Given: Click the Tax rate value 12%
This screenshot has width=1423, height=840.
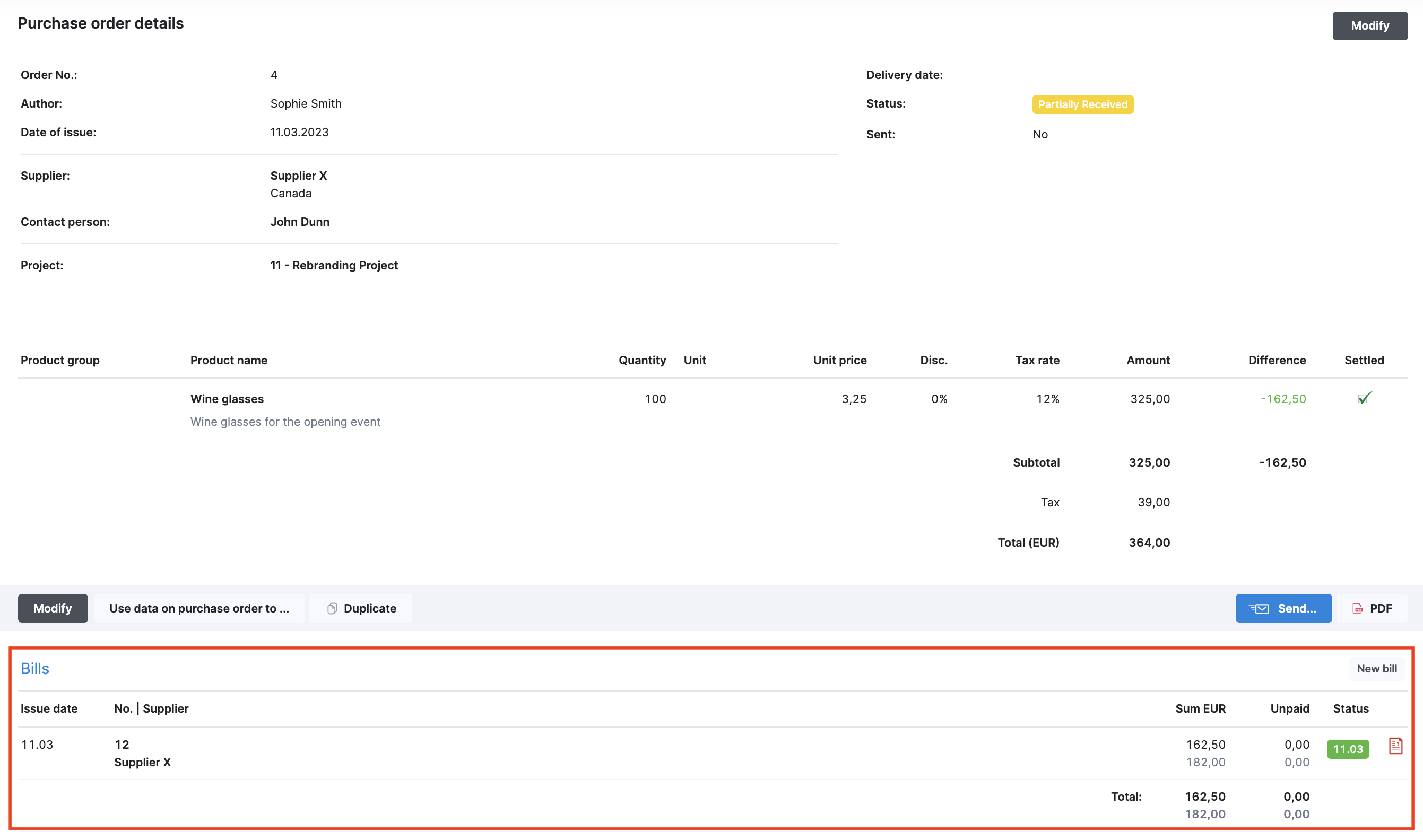Looking at the screenshot, I should [1047, 398].
